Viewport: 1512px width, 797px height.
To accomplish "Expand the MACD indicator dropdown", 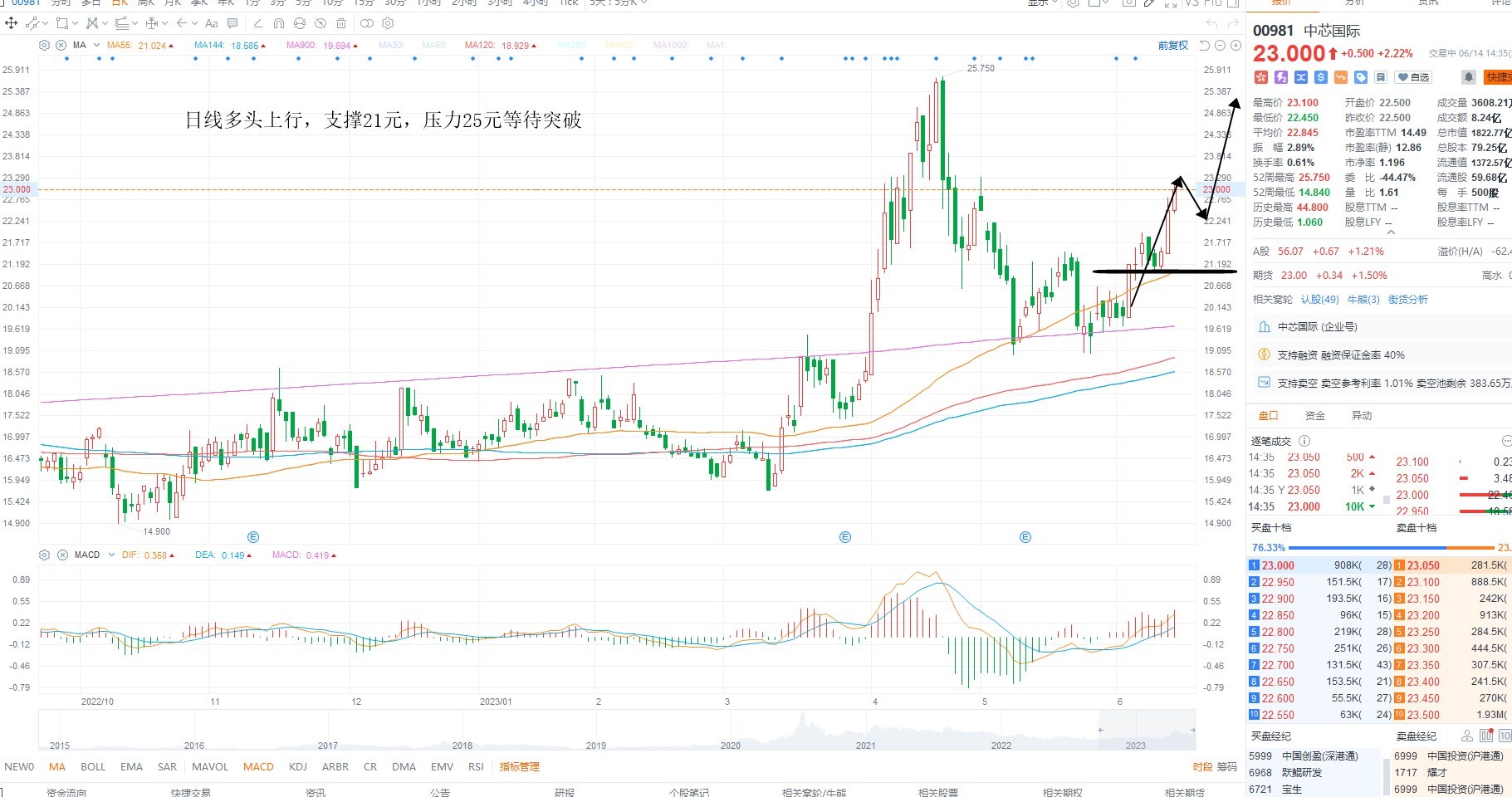I will (111, 555).
